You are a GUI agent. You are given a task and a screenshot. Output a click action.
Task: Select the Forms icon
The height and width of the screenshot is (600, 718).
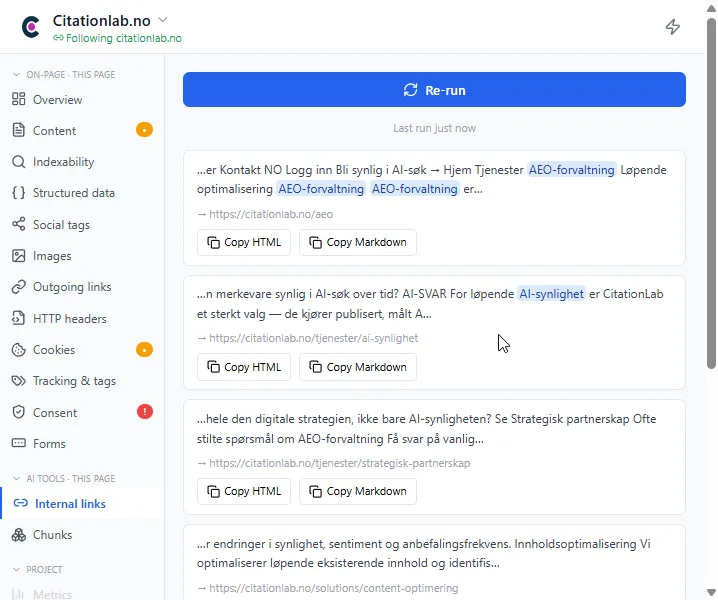18,443
